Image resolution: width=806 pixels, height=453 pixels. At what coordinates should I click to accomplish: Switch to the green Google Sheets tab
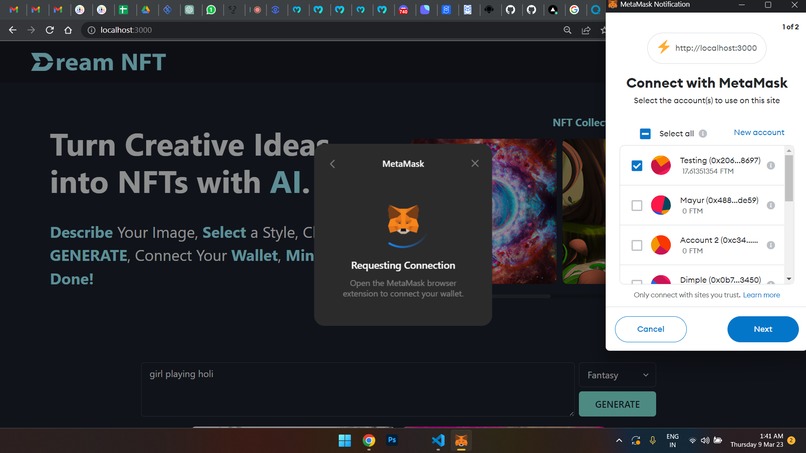pos(123,9)
